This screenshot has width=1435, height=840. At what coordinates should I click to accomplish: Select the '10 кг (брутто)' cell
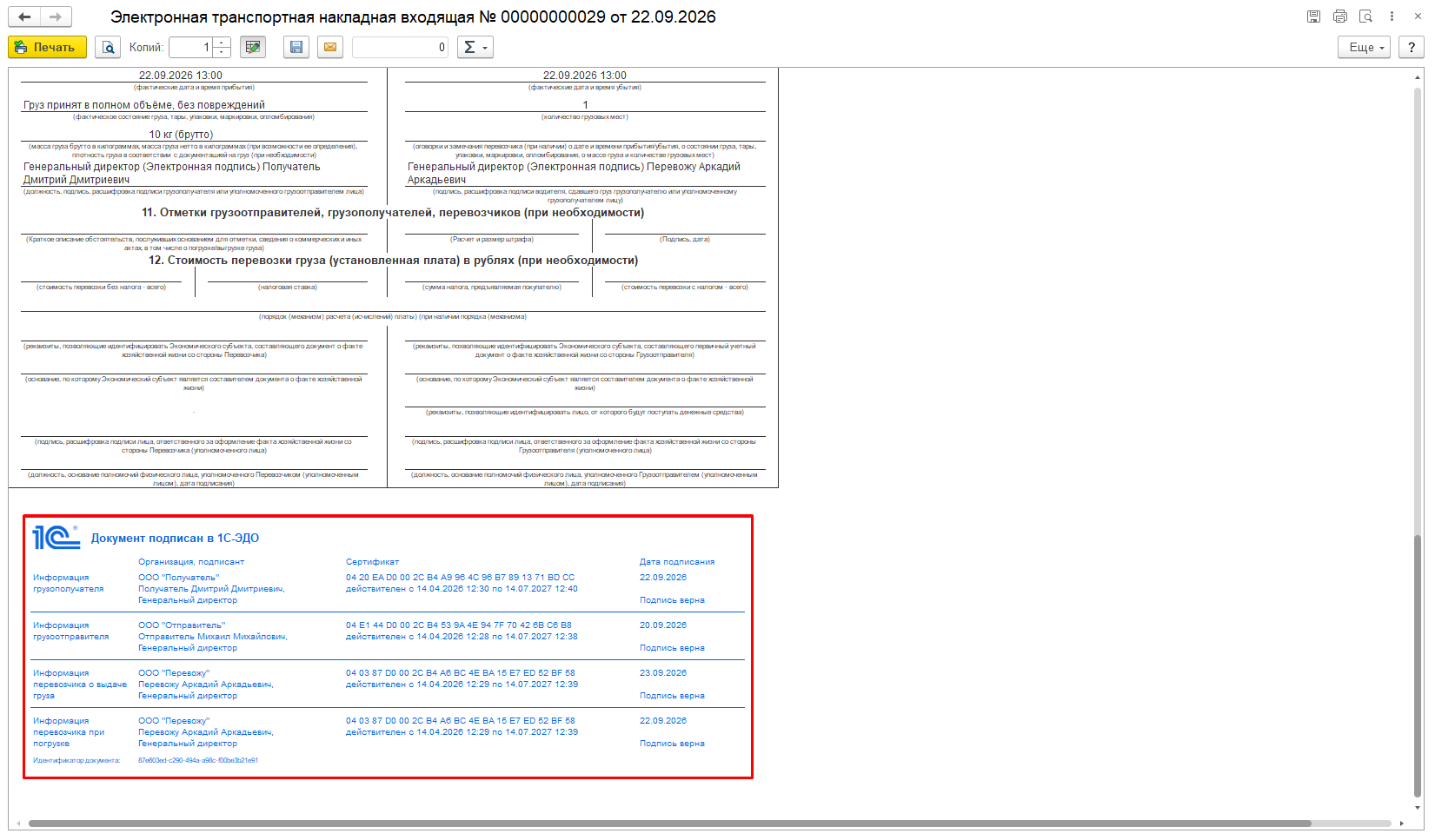coord(181,135)
